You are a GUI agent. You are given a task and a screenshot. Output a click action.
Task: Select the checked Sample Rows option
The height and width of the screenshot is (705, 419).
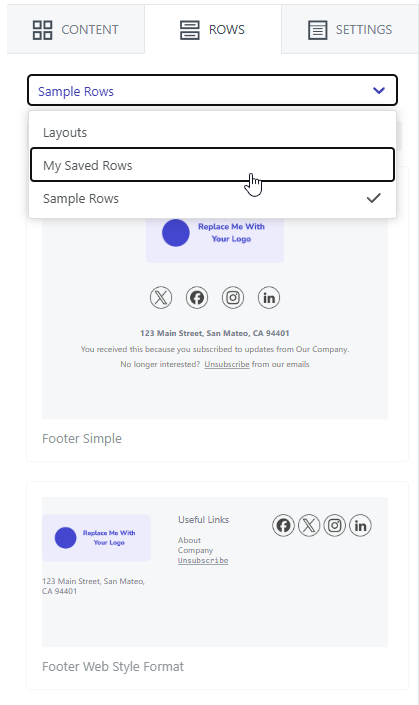point(212,198)
